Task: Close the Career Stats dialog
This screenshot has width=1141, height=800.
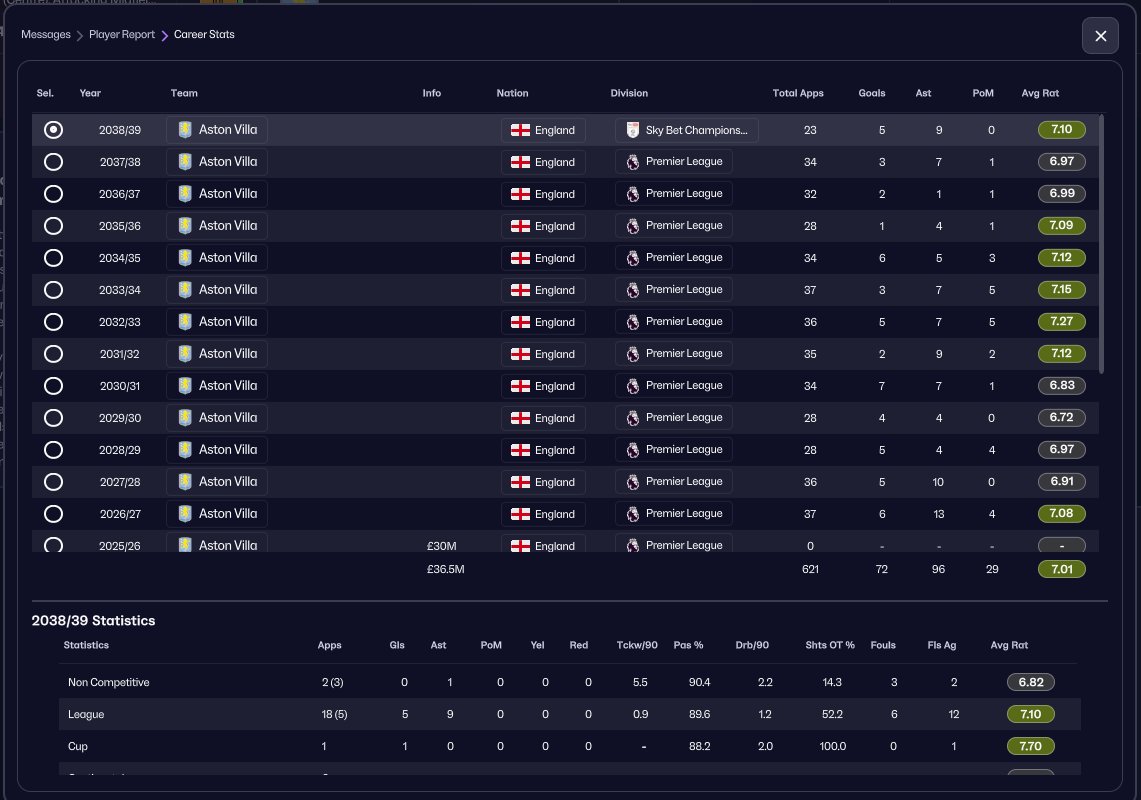Action: (x=1100, y=36)
